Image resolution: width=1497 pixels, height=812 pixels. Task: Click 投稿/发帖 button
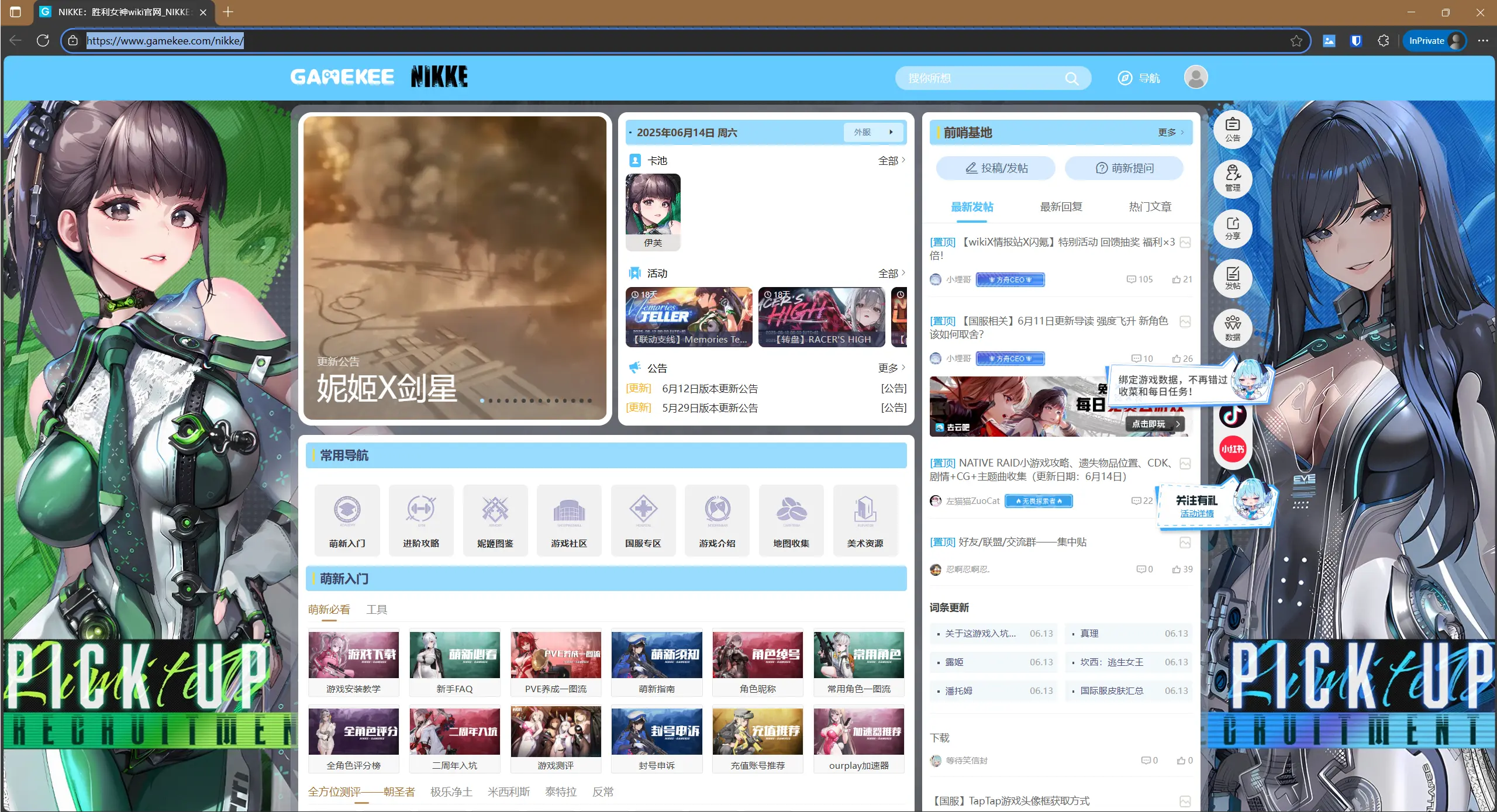(996, 168)
